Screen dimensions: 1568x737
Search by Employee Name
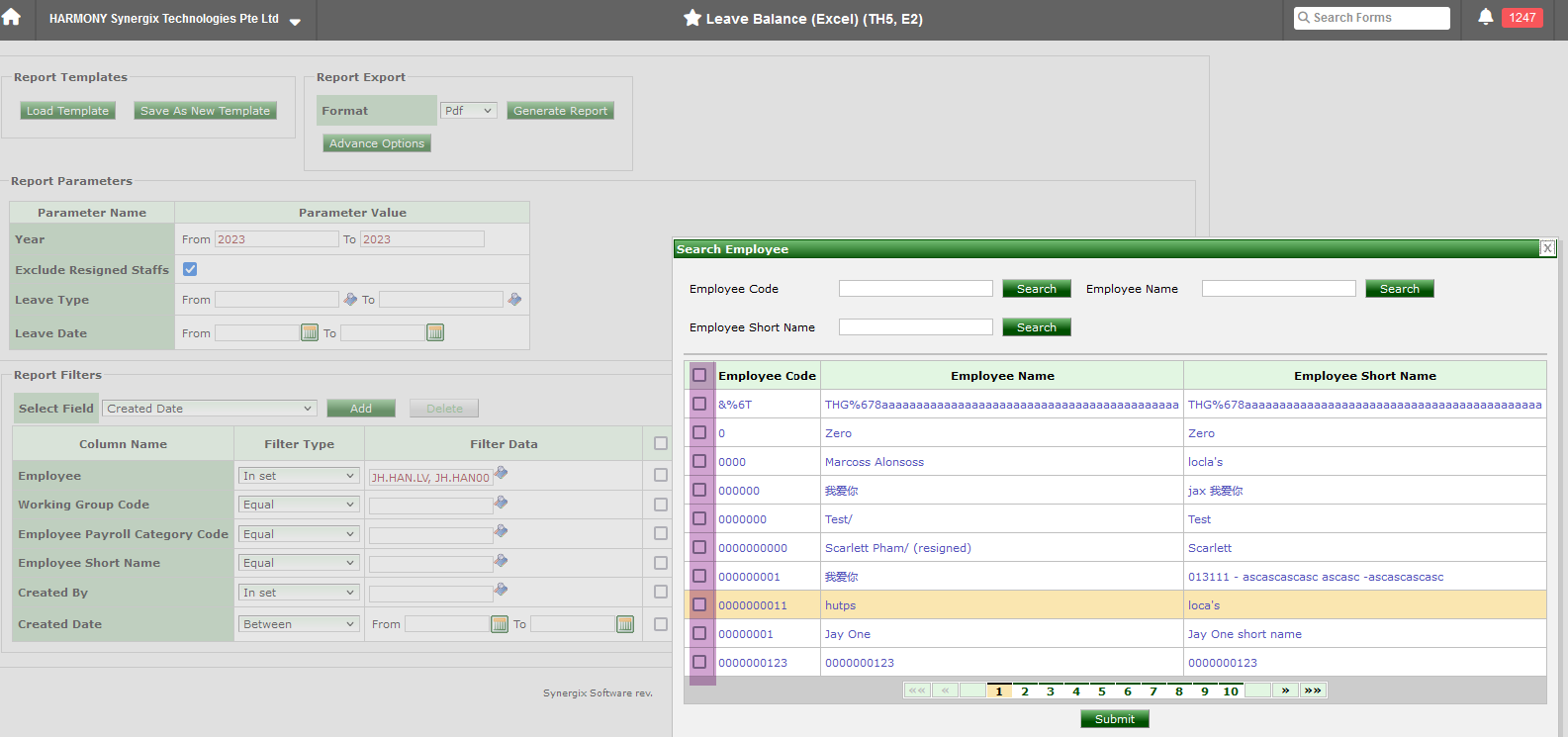pyautogui.click(x=1400, y=289)
